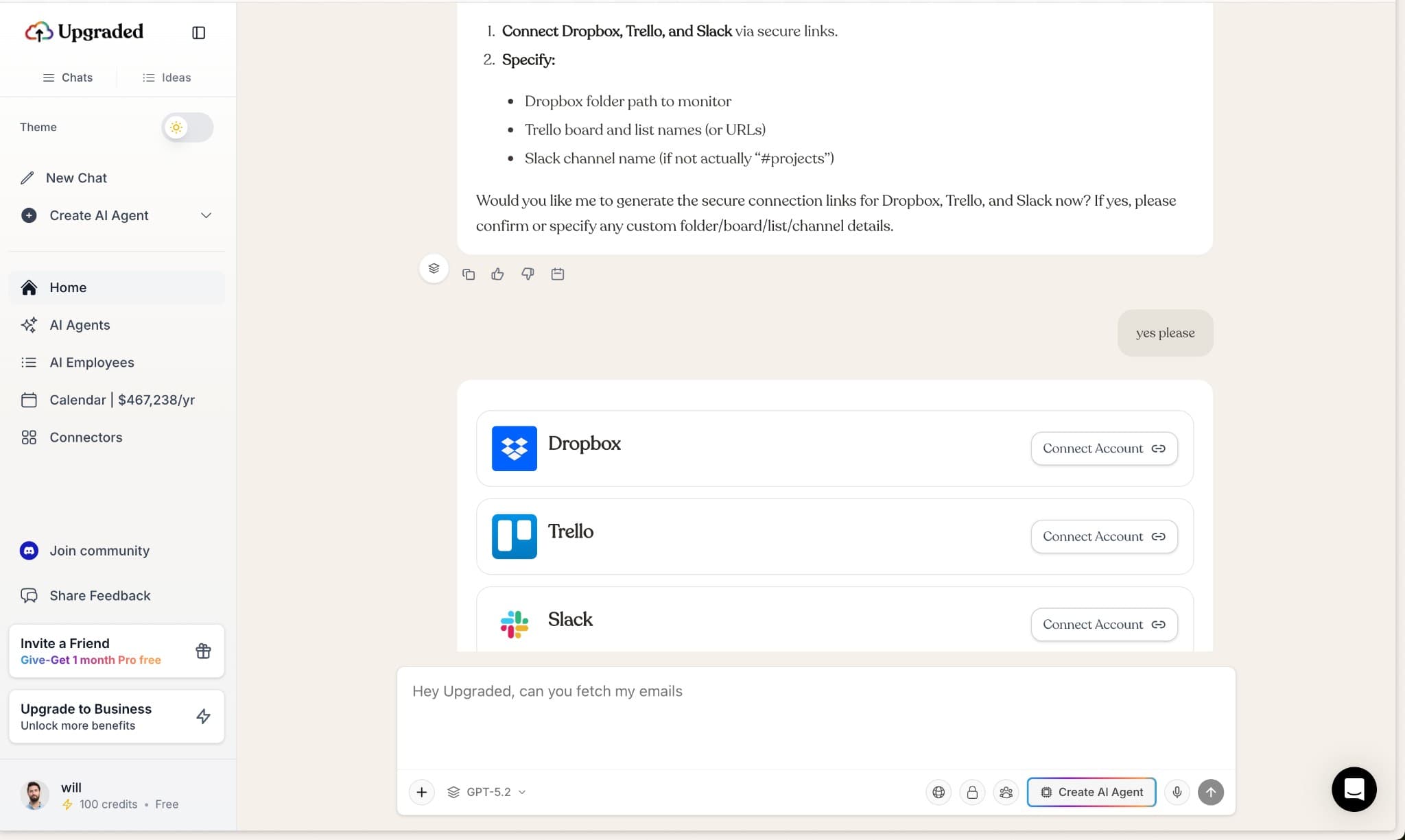Click the microphone icon to dictate
The height and width of the screenshot is (840, 1405).
click(x=1177, y=792)
